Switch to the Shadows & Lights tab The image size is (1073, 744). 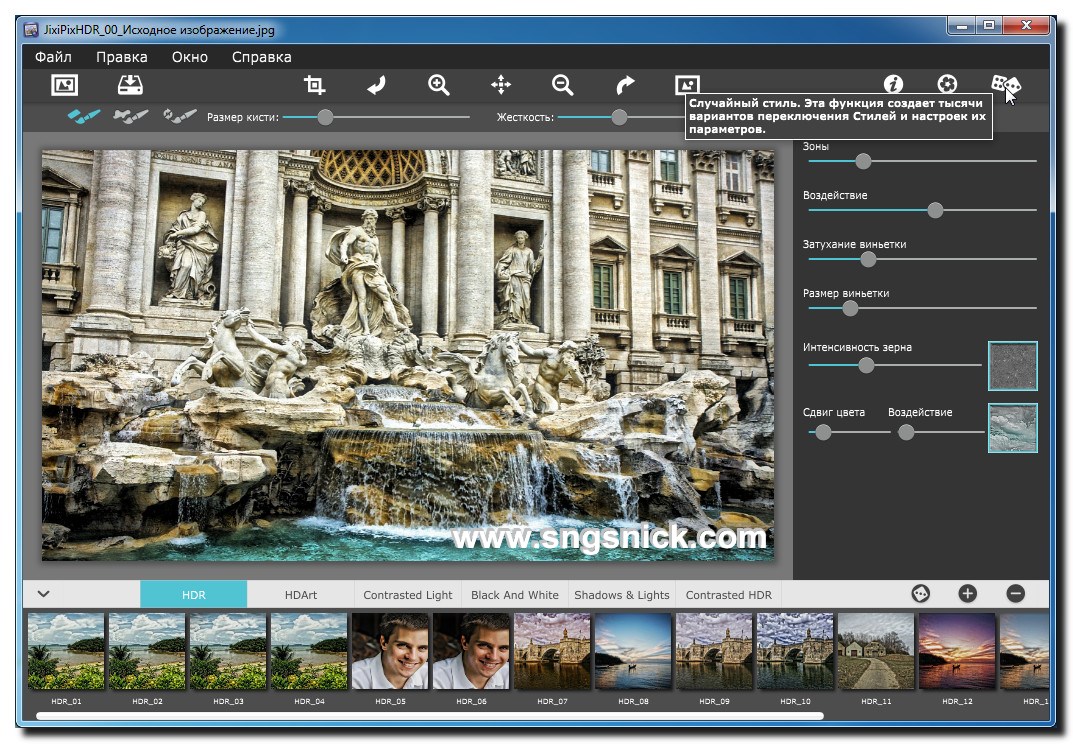(621, 595)
